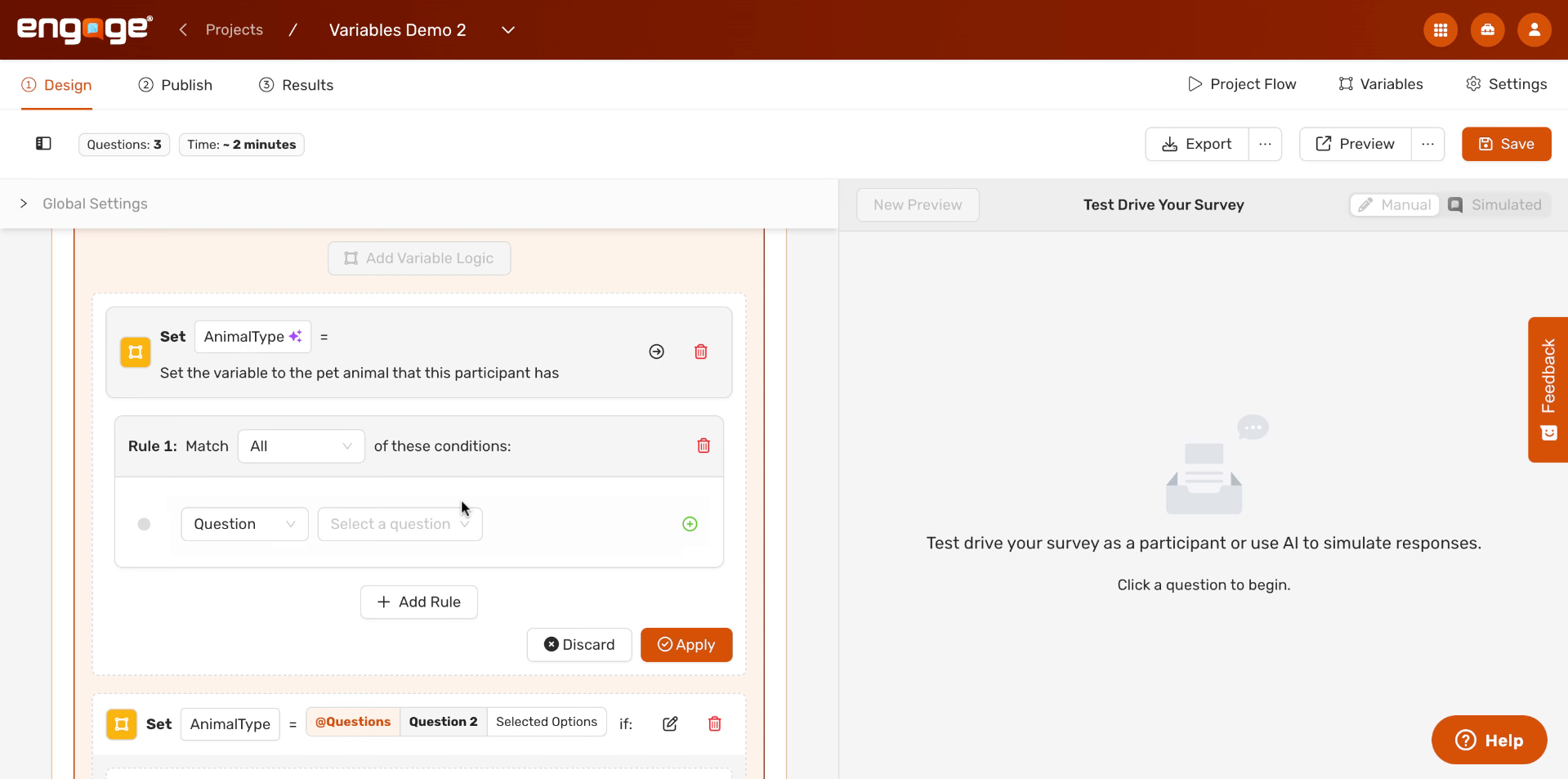The height and width of the screenshot is (779, 1568).
Task: Switch to the Design tab
Action: [x=56, y=85]
